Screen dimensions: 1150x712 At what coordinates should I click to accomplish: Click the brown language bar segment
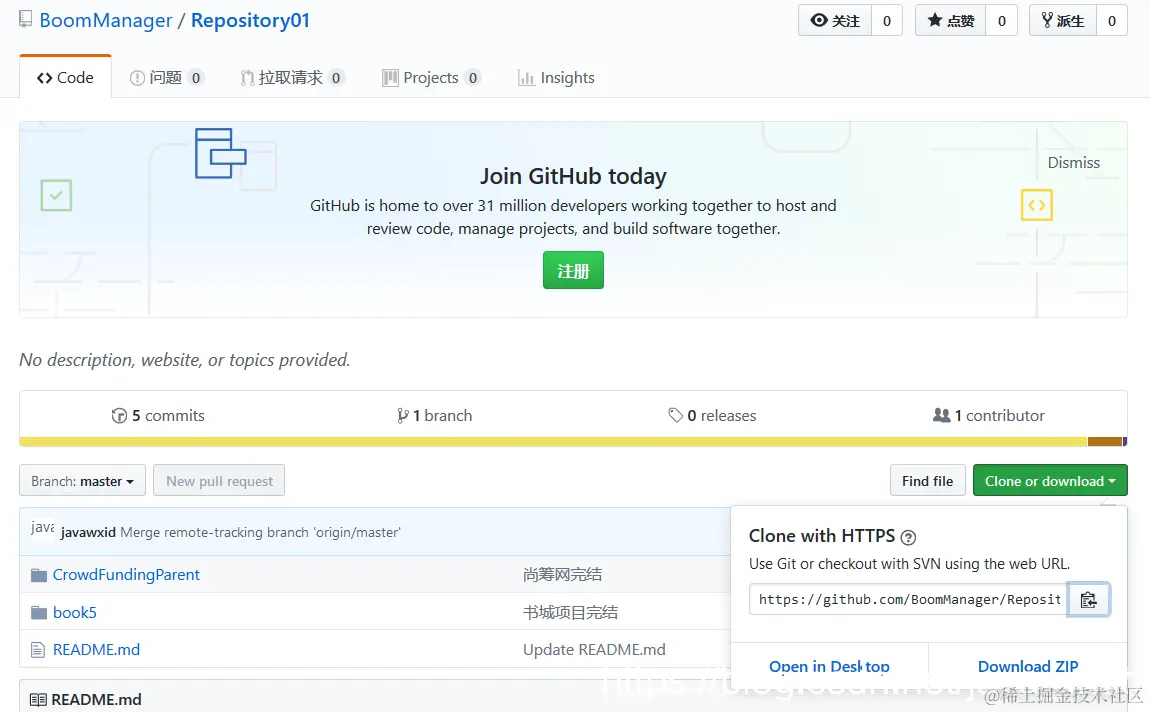(1105, 441)
